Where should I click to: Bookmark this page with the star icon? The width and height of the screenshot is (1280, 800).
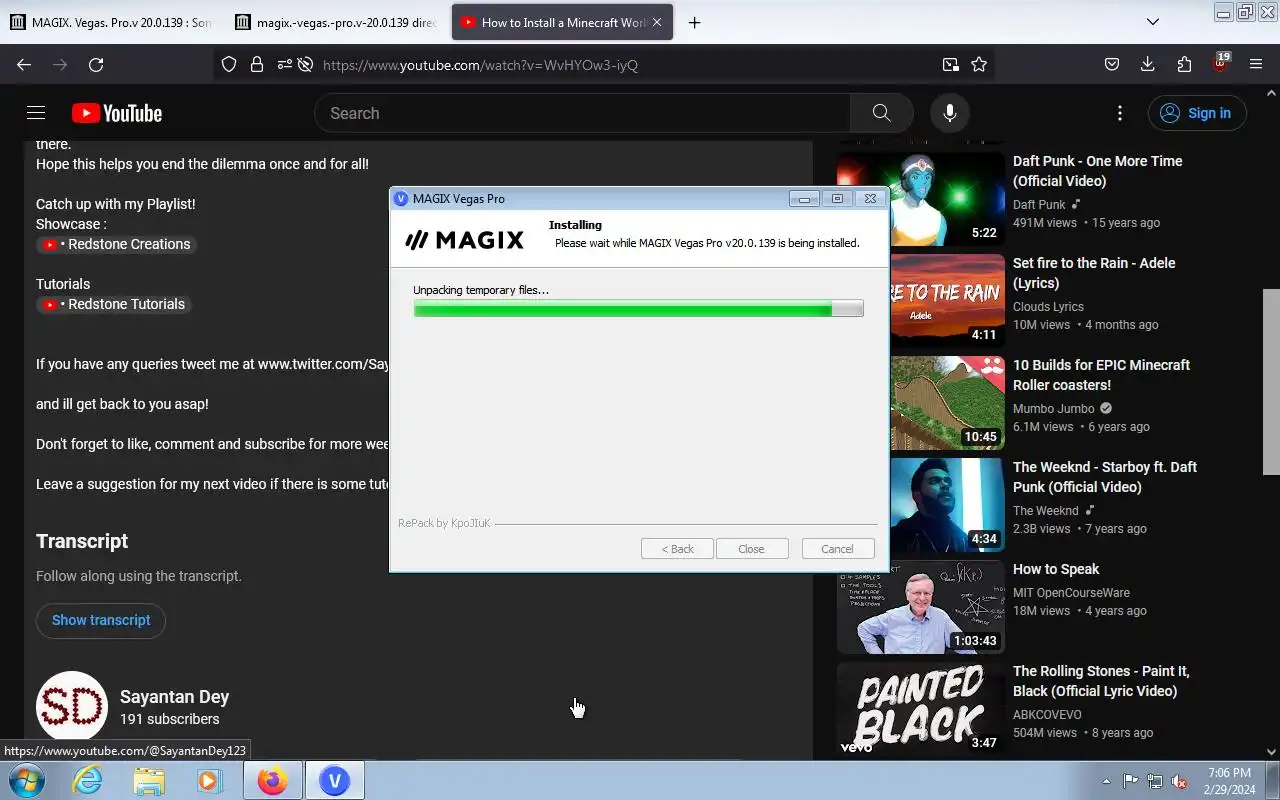pos(979,64)
